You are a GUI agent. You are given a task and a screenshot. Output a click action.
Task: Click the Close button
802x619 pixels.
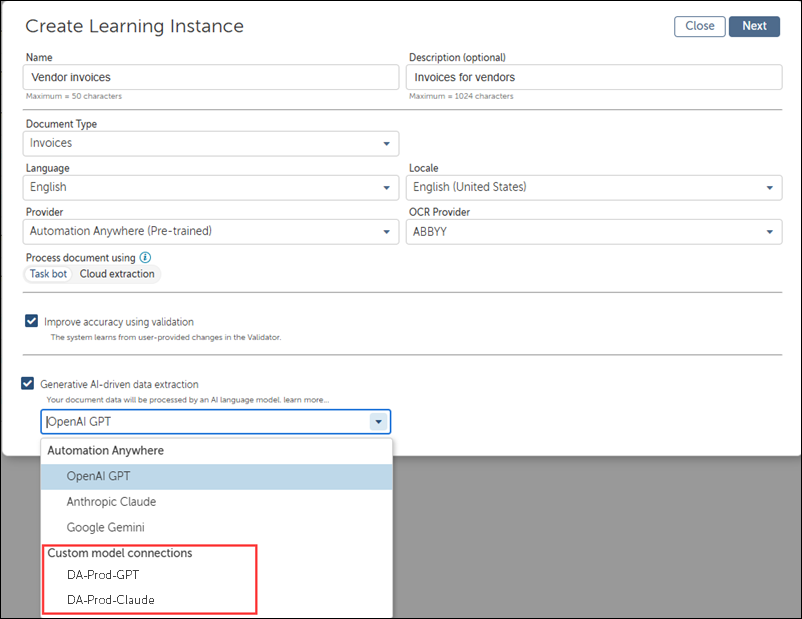click(699, 26)
